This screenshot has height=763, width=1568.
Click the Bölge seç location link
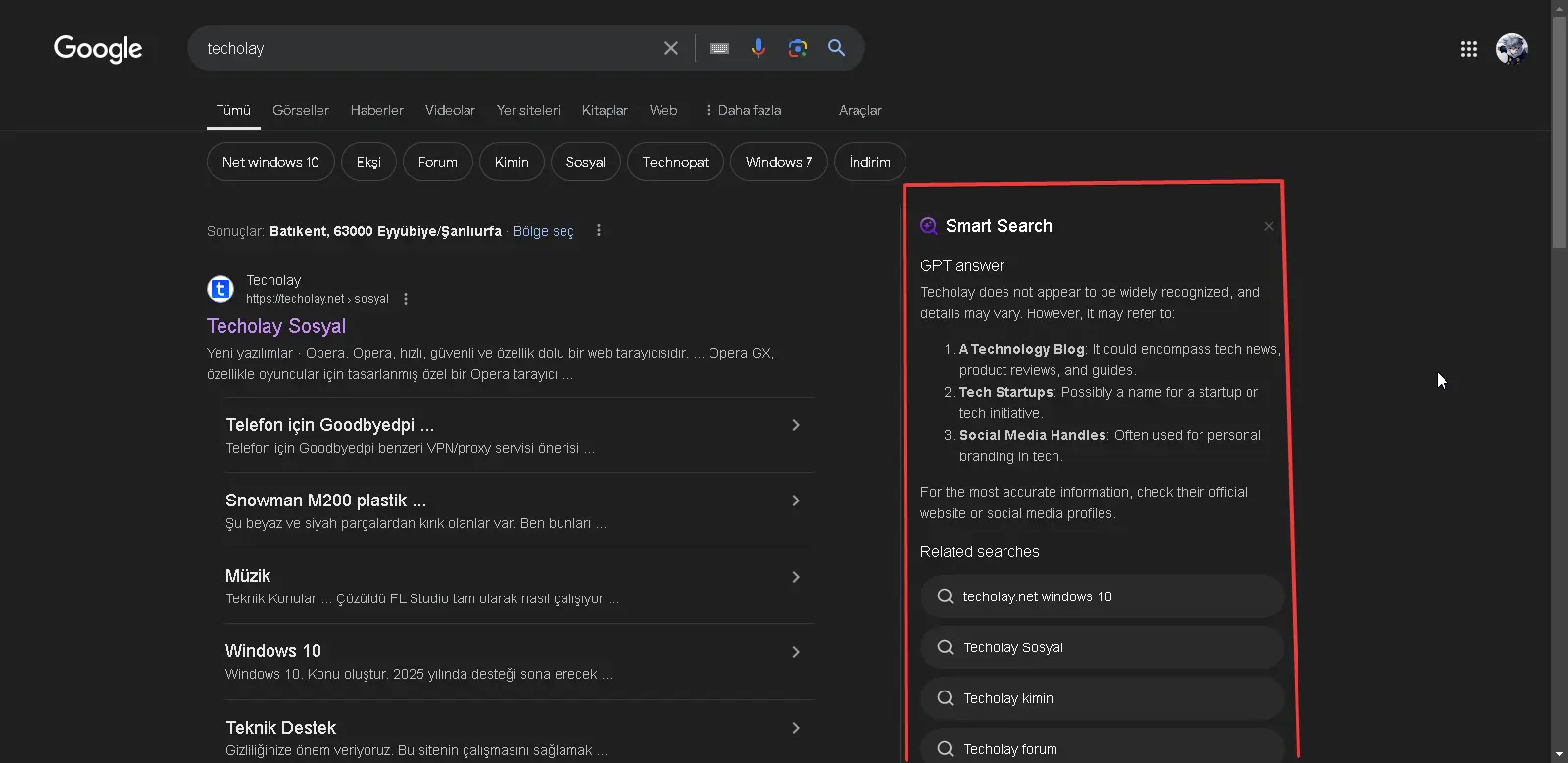pos(544,231)
